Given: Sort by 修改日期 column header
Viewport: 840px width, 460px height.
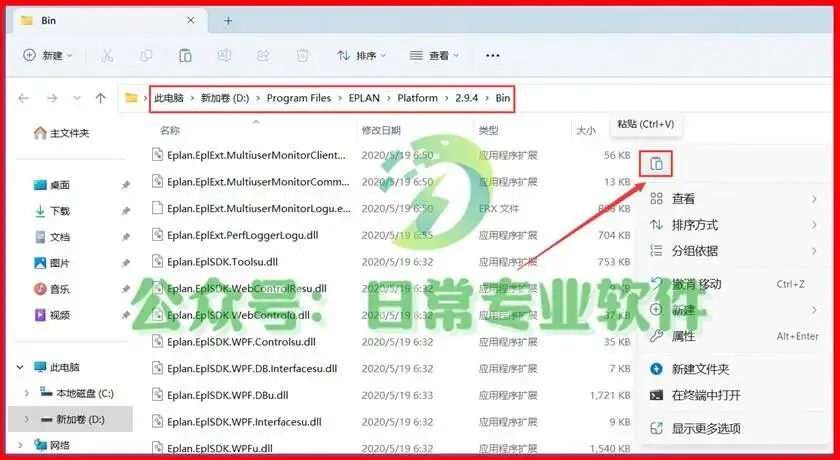Looking at the screenshot, I should tap(381, 130).
